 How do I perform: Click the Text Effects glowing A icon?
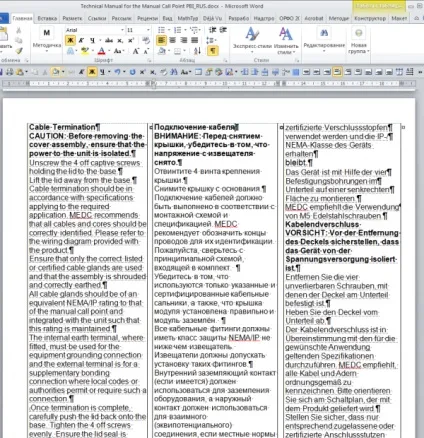point(71,51)
